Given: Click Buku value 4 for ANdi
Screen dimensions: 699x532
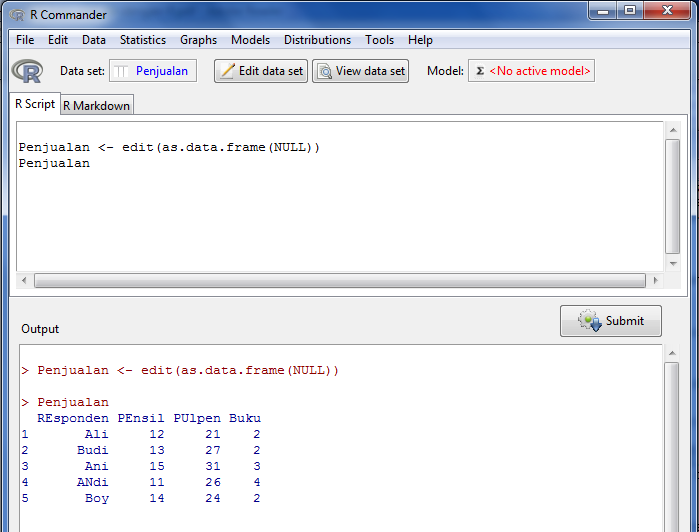Looking at the screenshot, I should (x=257, y=483).
